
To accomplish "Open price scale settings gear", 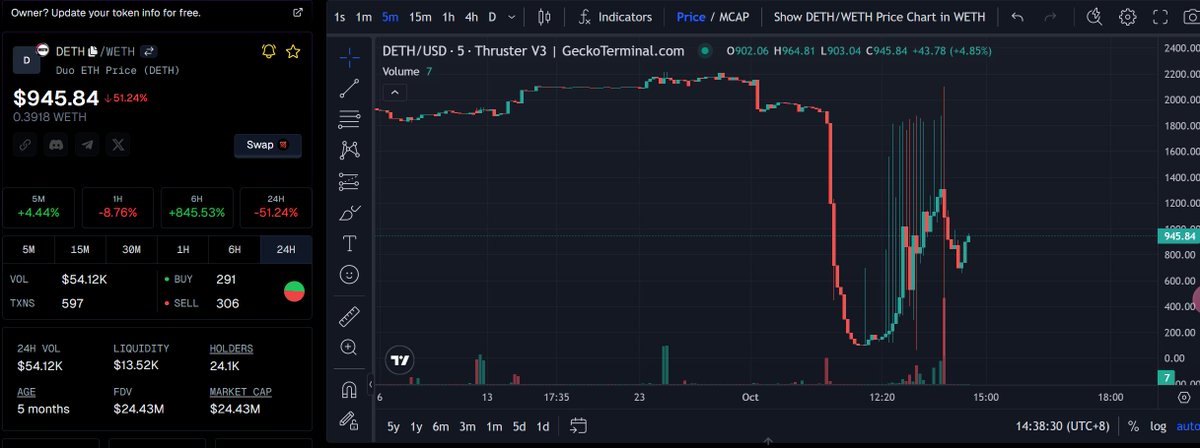I will (1185, 396).
